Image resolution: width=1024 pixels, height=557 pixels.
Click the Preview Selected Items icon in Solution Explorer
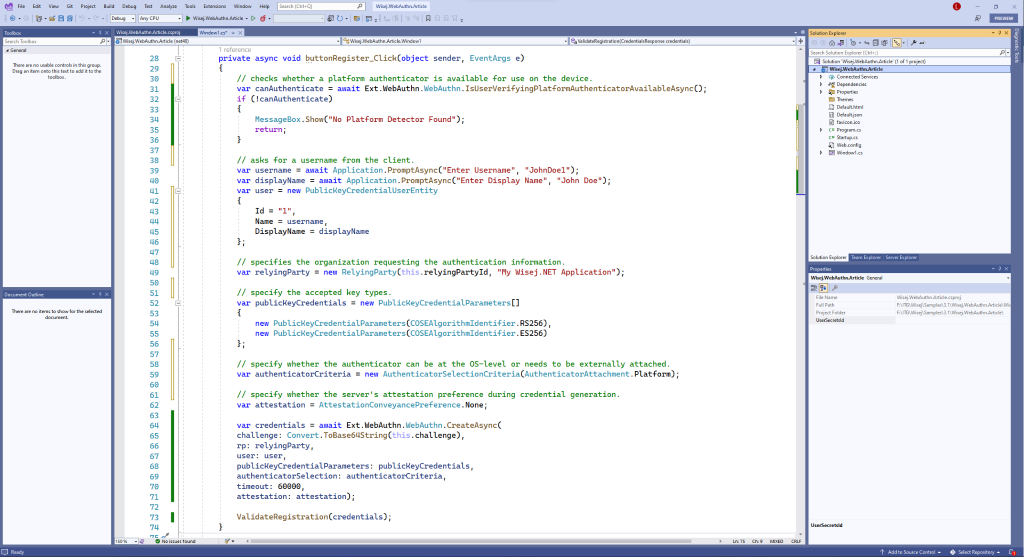pos(922,43)
